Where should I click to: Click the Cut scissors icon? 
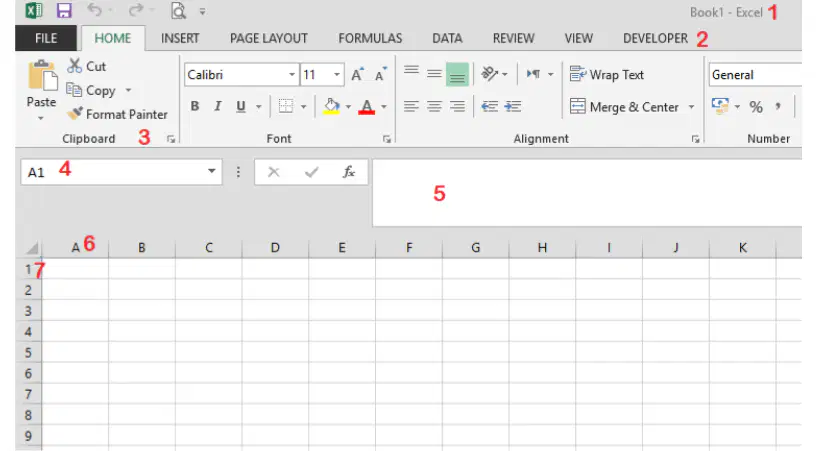point(74,66)
